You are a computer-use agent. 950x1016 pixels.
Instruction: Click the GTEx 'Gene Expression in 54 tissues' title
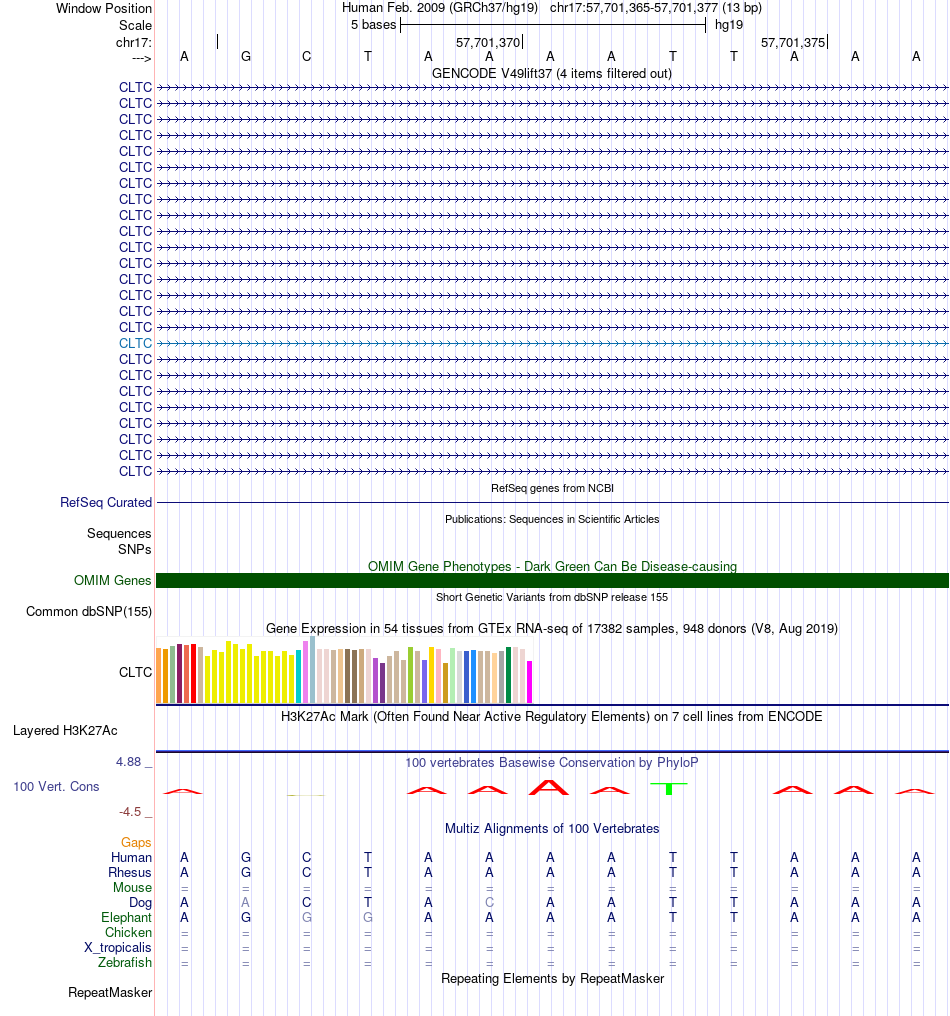tap(552, 629)
